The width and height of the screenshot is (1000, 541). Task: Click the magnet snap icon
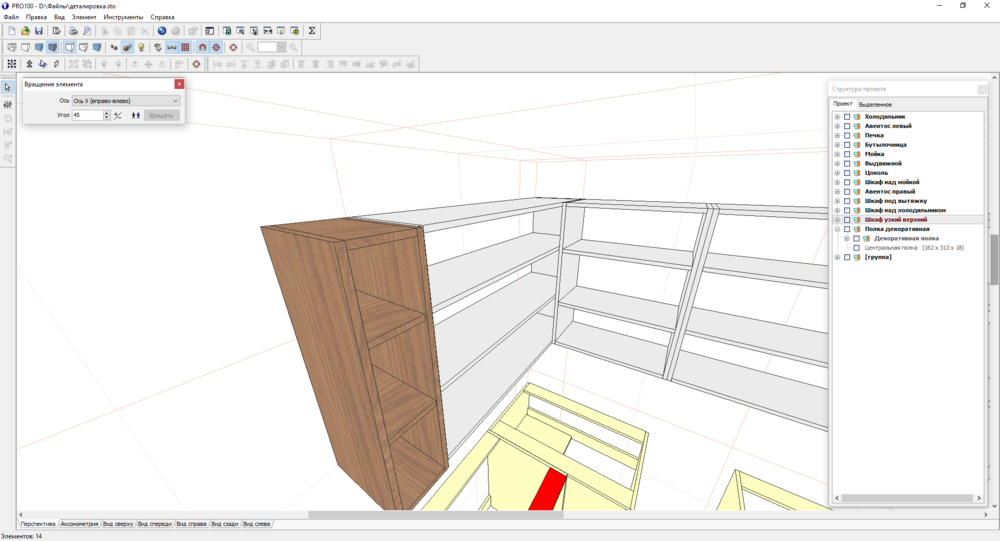[x=202, y=47]
